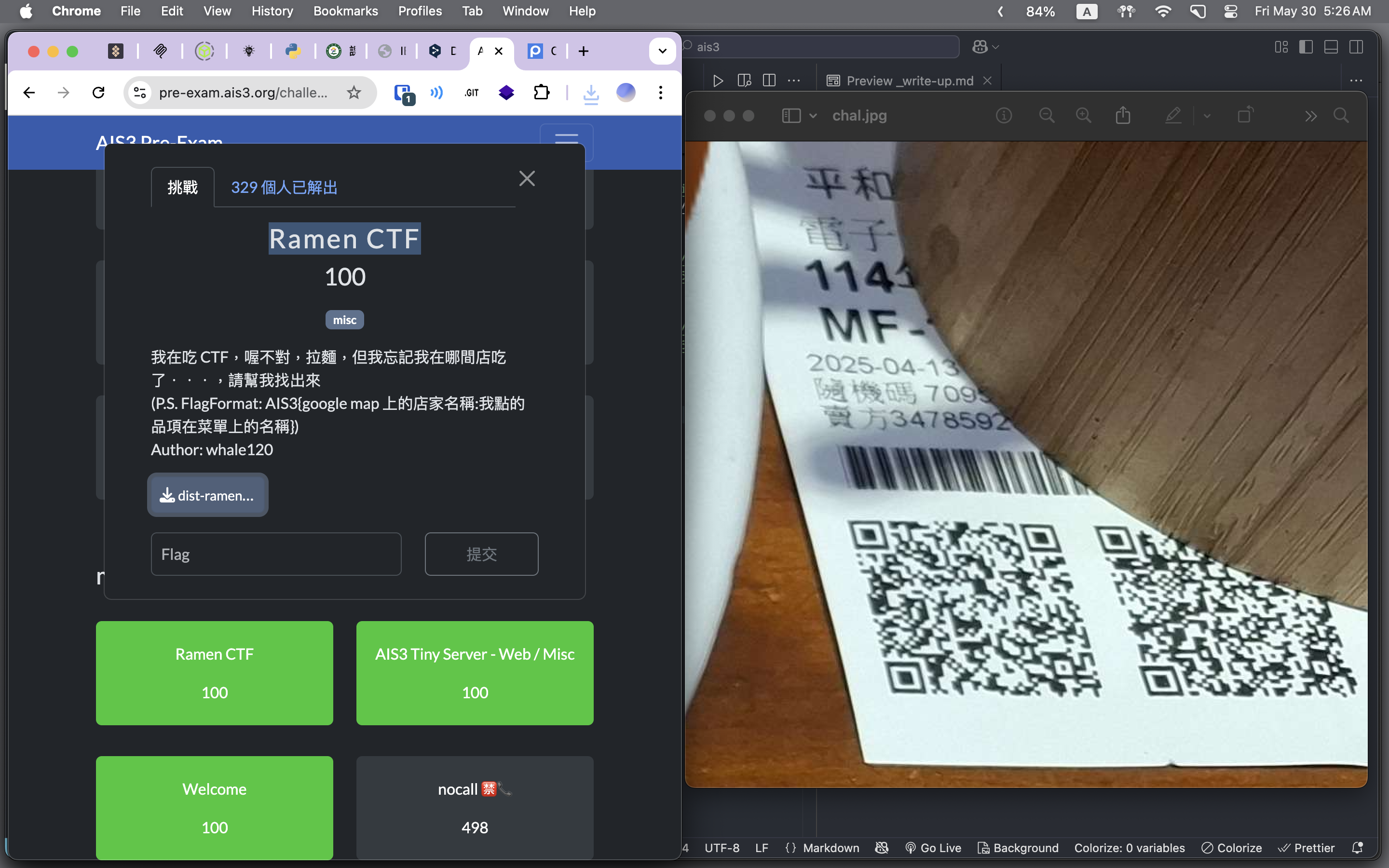1389x868 pixels.
Task: Toggle the secondary sidebar layout icon
Action: (x=1356, y=47)
